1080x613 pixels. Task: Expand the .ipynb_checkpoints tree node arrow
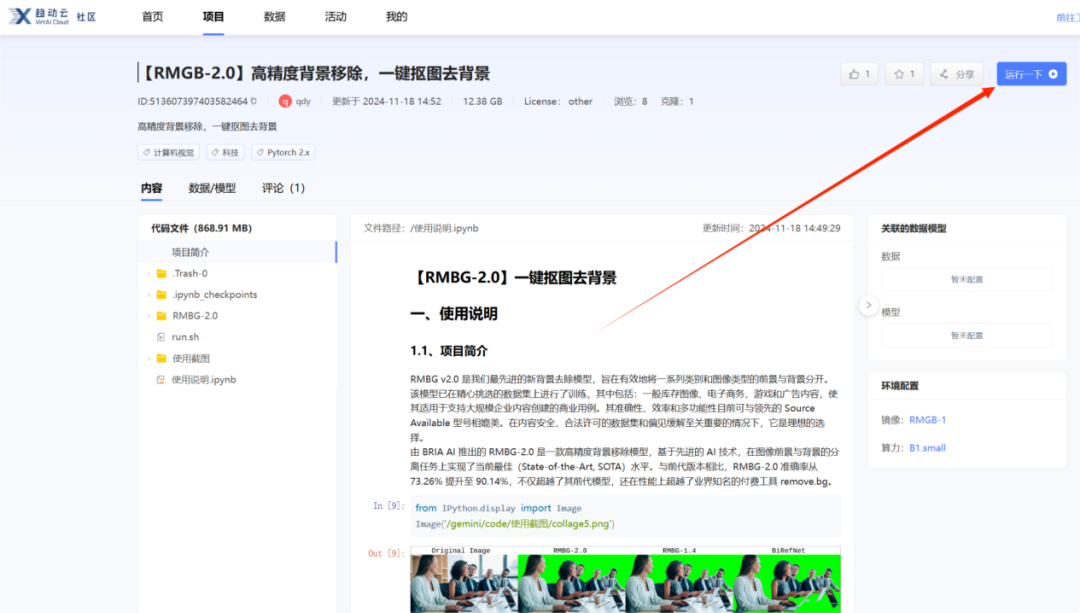pos(149,295)
